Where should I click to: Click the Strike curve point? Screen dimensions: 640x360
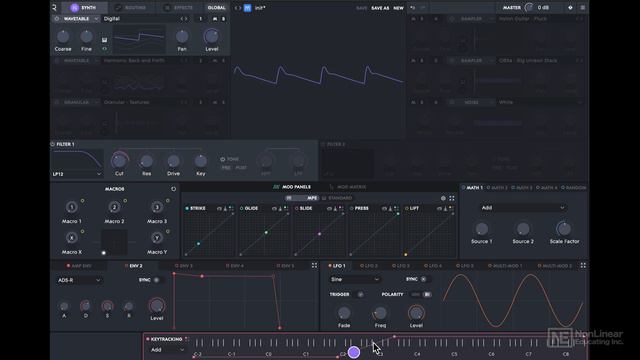coord(198,244)
